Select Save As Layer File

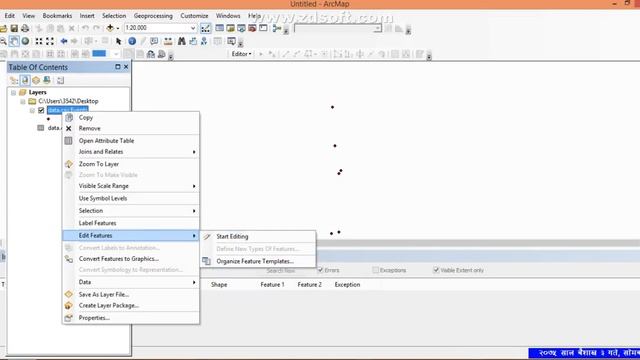[131, 295]
